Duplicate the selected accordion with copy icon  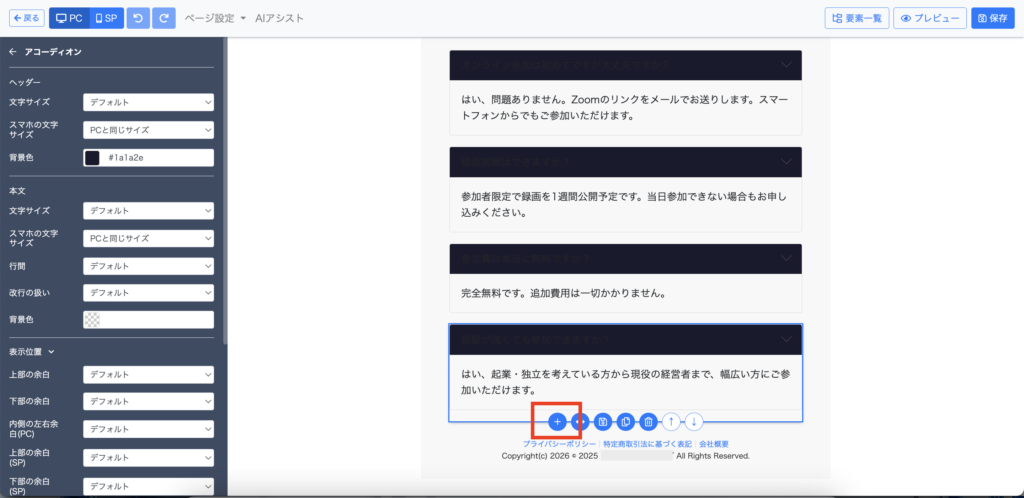pos(626,422)
